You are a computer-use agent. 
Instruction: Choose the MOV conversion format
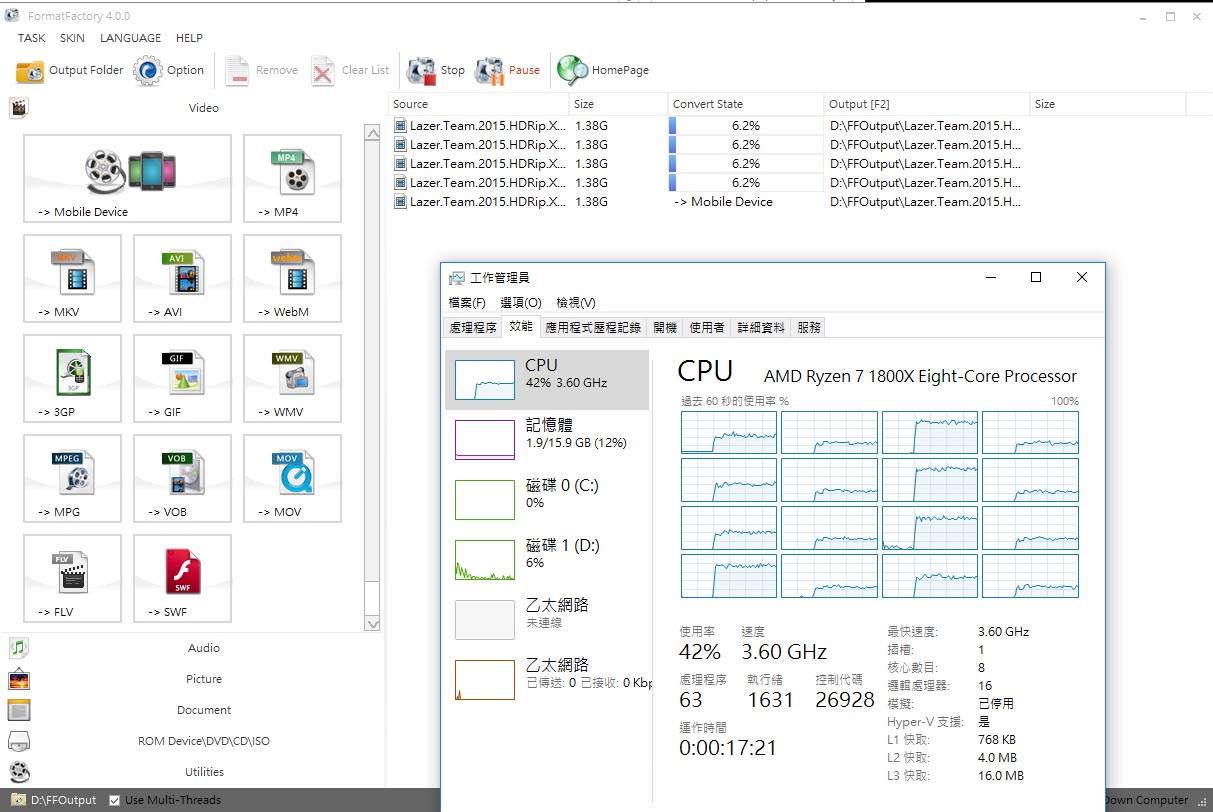(x=292, y=479)
